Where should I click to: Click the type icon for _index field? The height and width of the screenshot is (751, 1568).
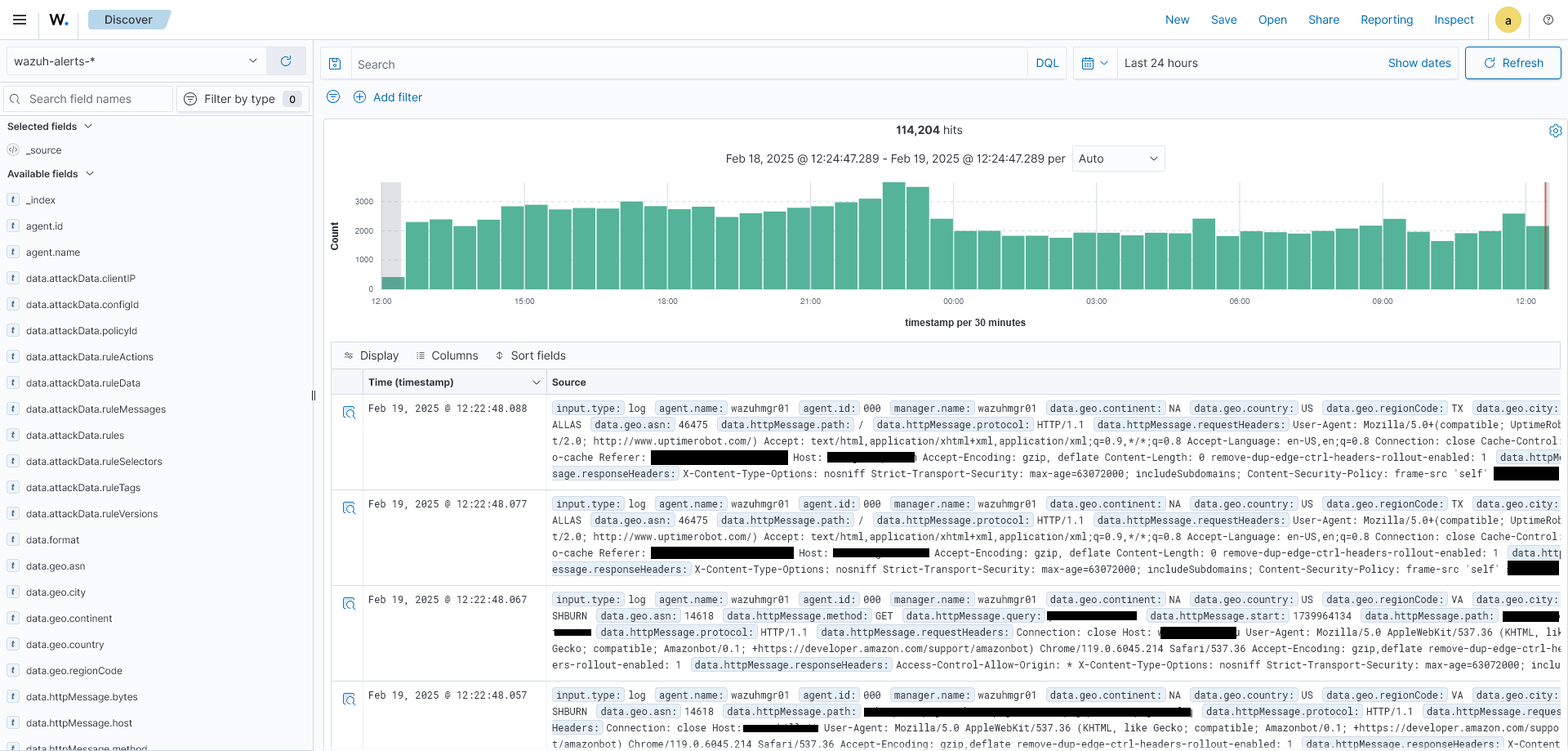[13, 199]
